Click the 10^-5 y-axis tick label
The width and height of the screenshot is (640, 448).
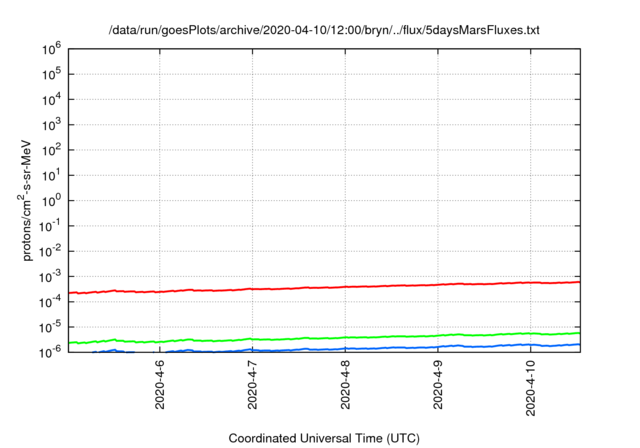(x=49, y=328)
